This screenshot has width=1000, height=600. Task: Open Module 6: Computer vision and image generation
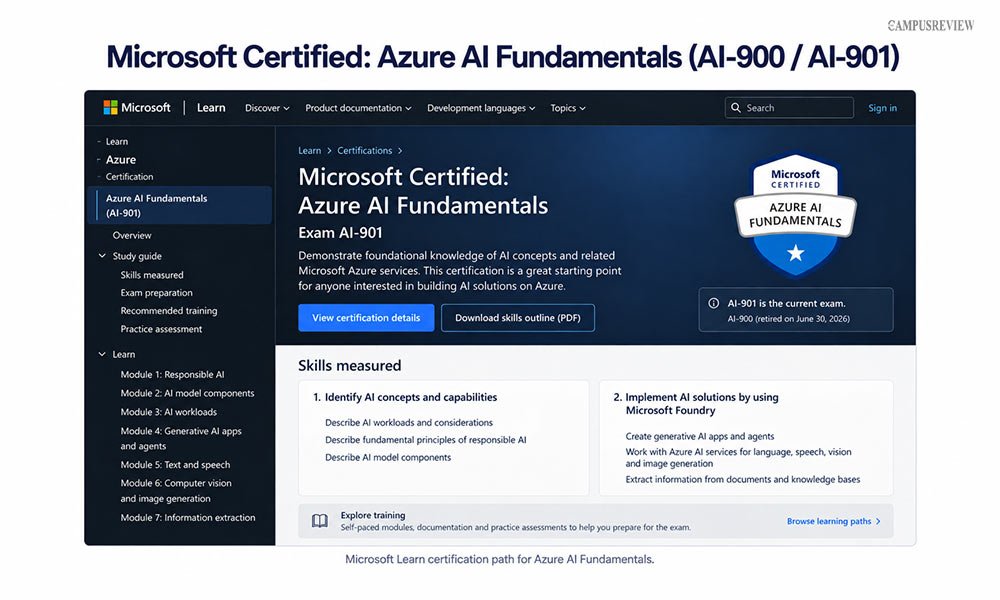(x=176, y=491)
